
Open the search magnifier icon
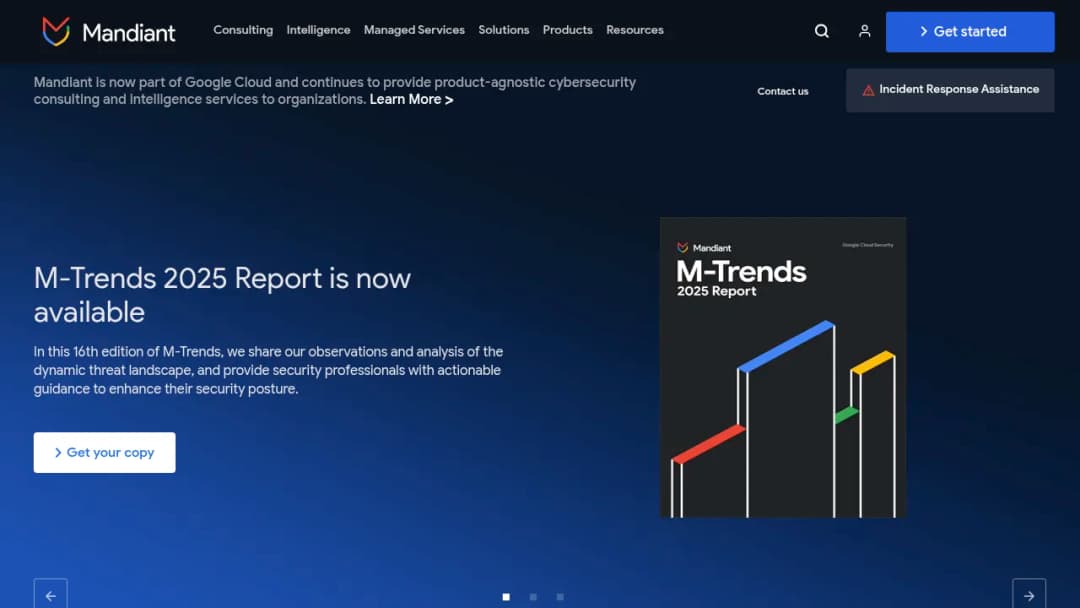(821, 31)
